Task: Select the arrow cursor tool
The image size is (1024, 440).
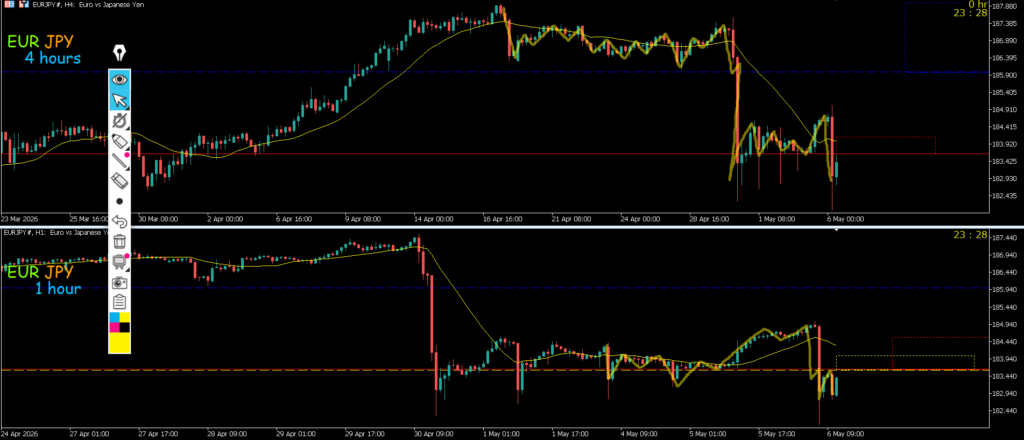Action: [120, 100]
